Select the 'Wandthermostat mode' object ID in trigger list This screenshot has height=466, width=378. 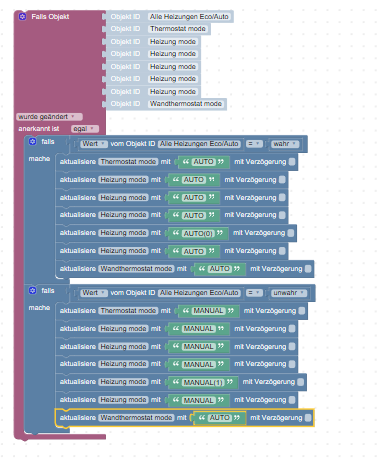pyautogui.click(x=186, y=104)
